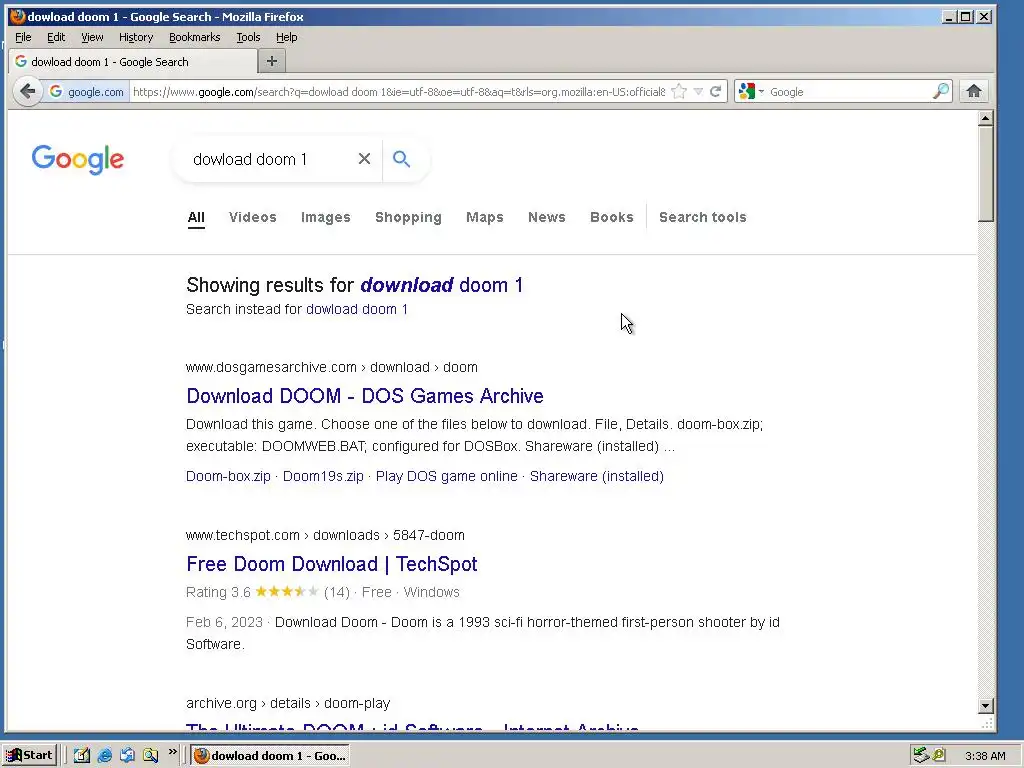
Task: Click the second system tray icon
Action: point(939,755)
